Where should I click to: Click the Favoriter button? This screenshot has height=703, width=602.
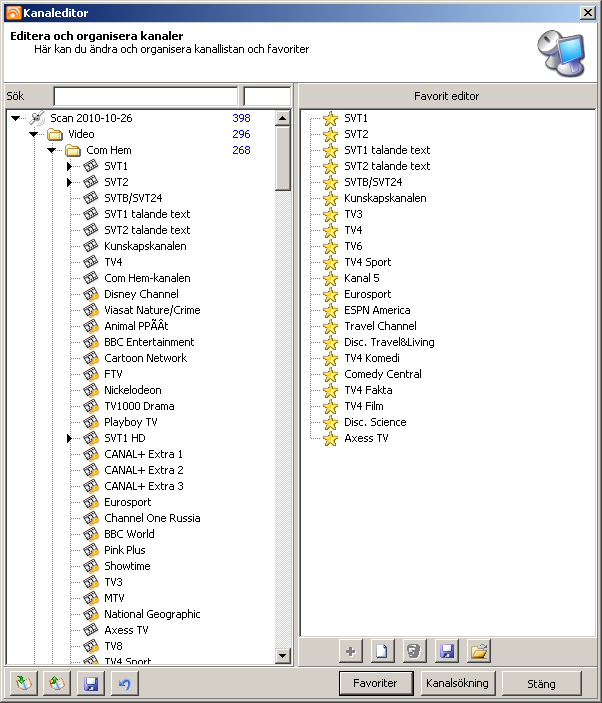pyautogui.click(x=376, y=683)
